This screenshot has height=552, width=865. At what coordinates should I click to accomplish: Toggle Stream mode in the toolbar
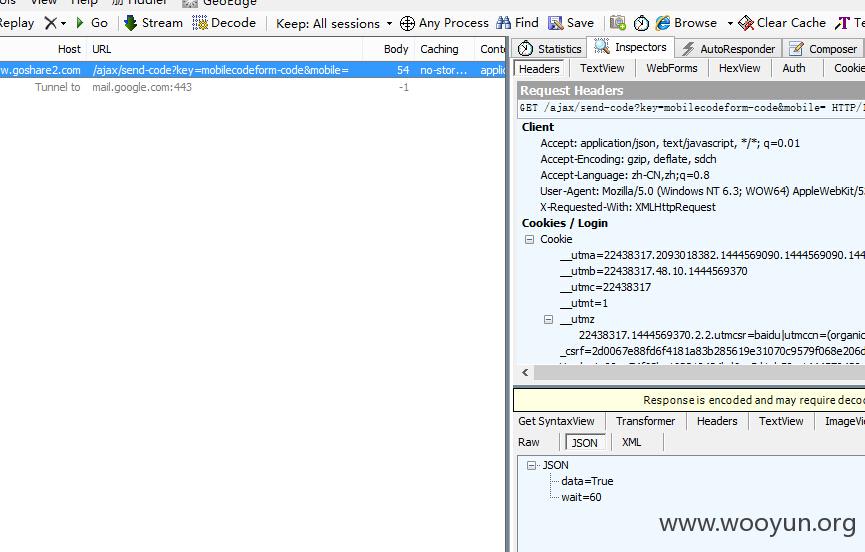point(153,23)
